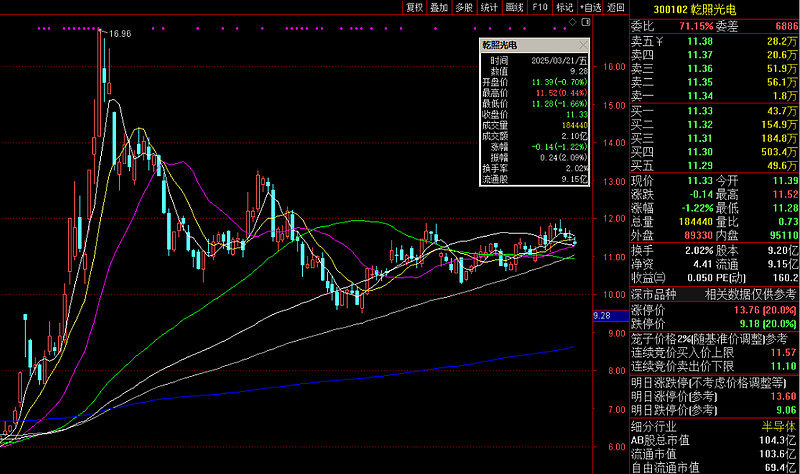
Task: Click the 16.96 peak price label
Action: (119, 34)
